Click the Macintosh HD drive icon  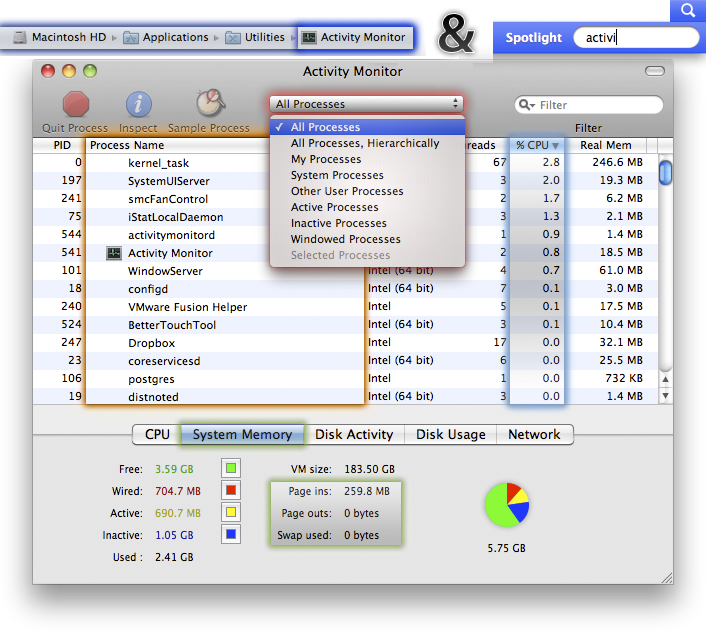click(20, 37)
